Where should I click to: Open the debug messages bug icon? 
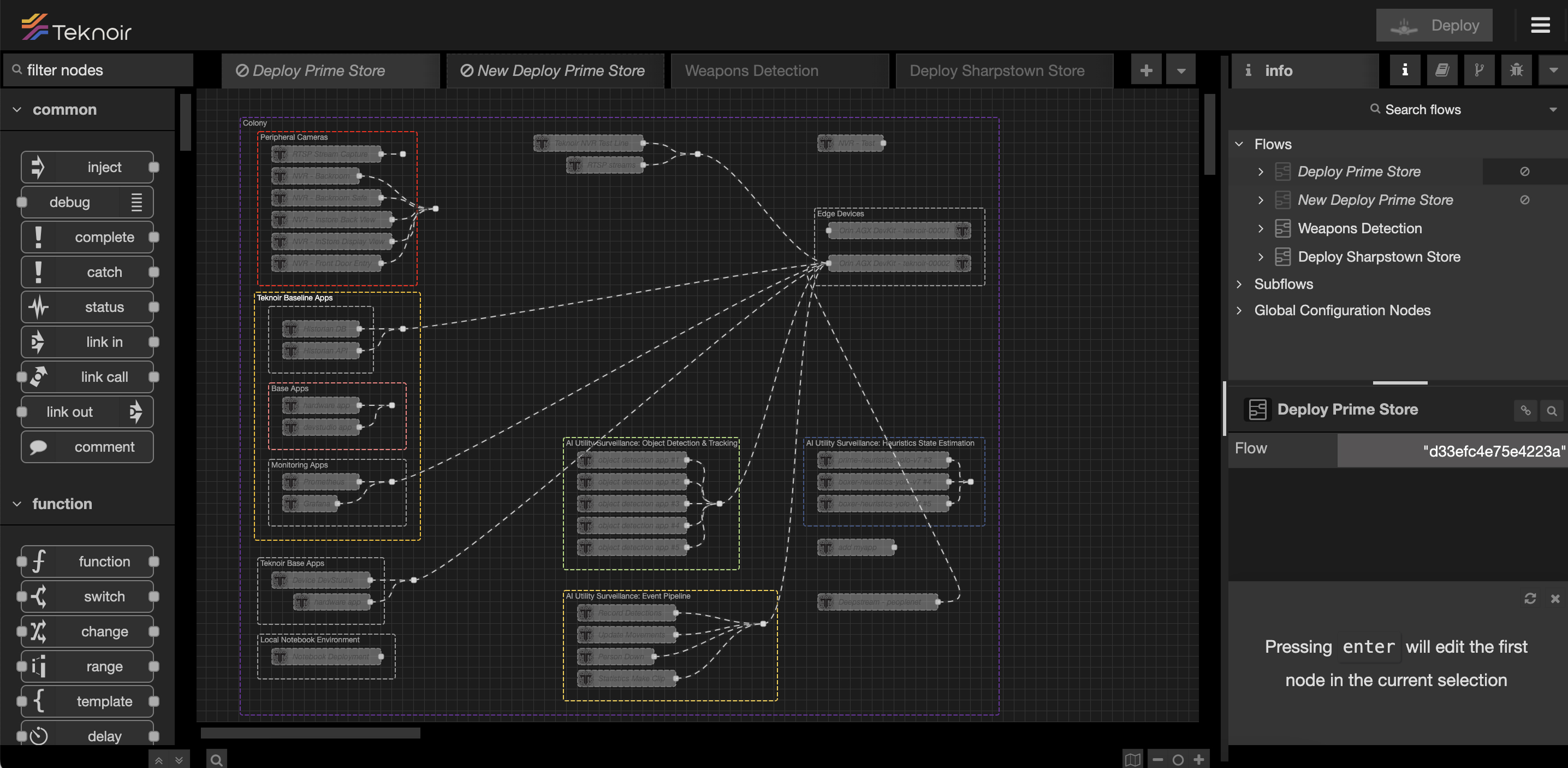[1516, 70]
